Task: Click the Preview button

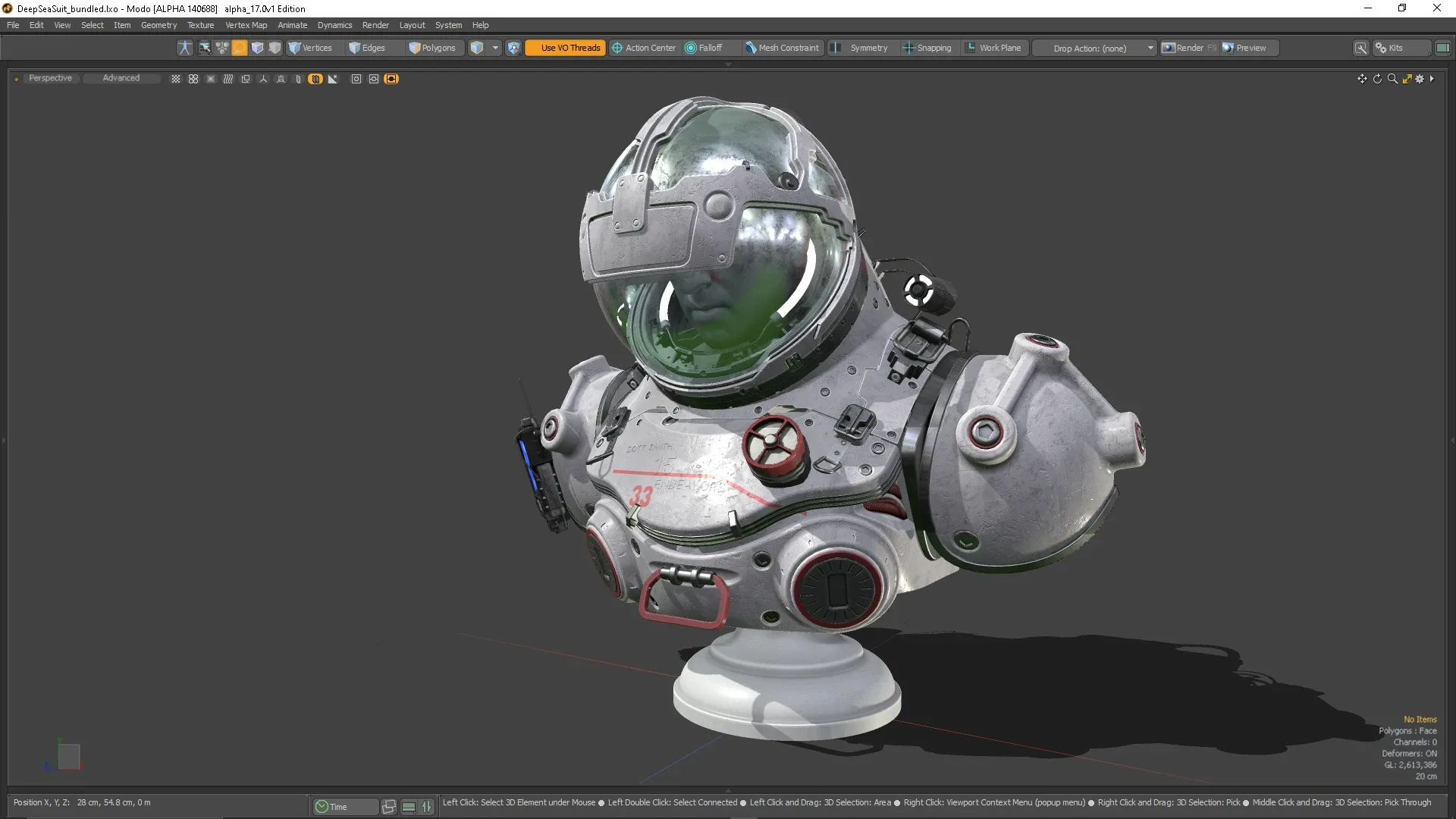Action: pyautogui.click(x=1250, y=48)
